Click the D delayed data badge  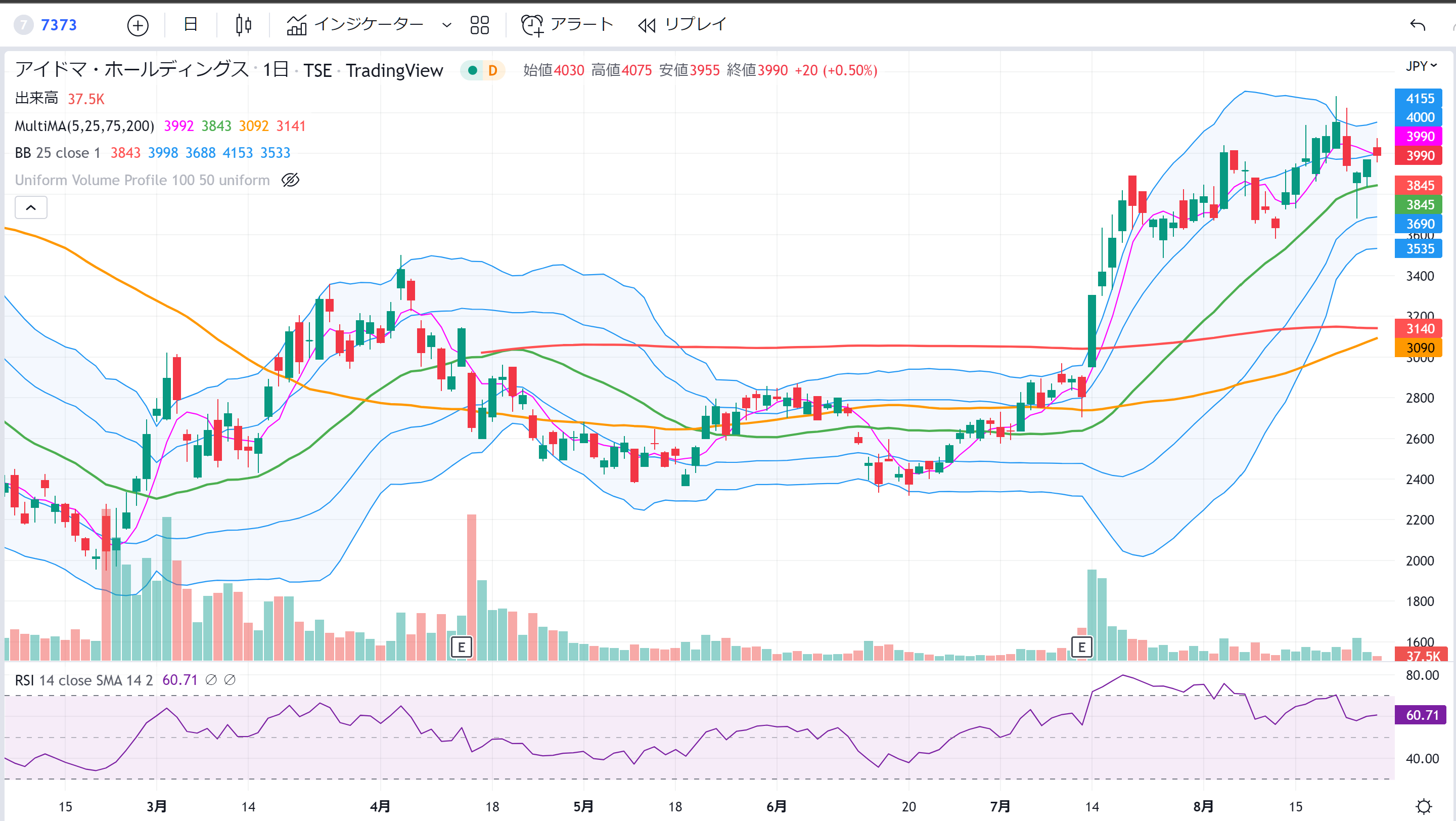(x=492, y=70)
